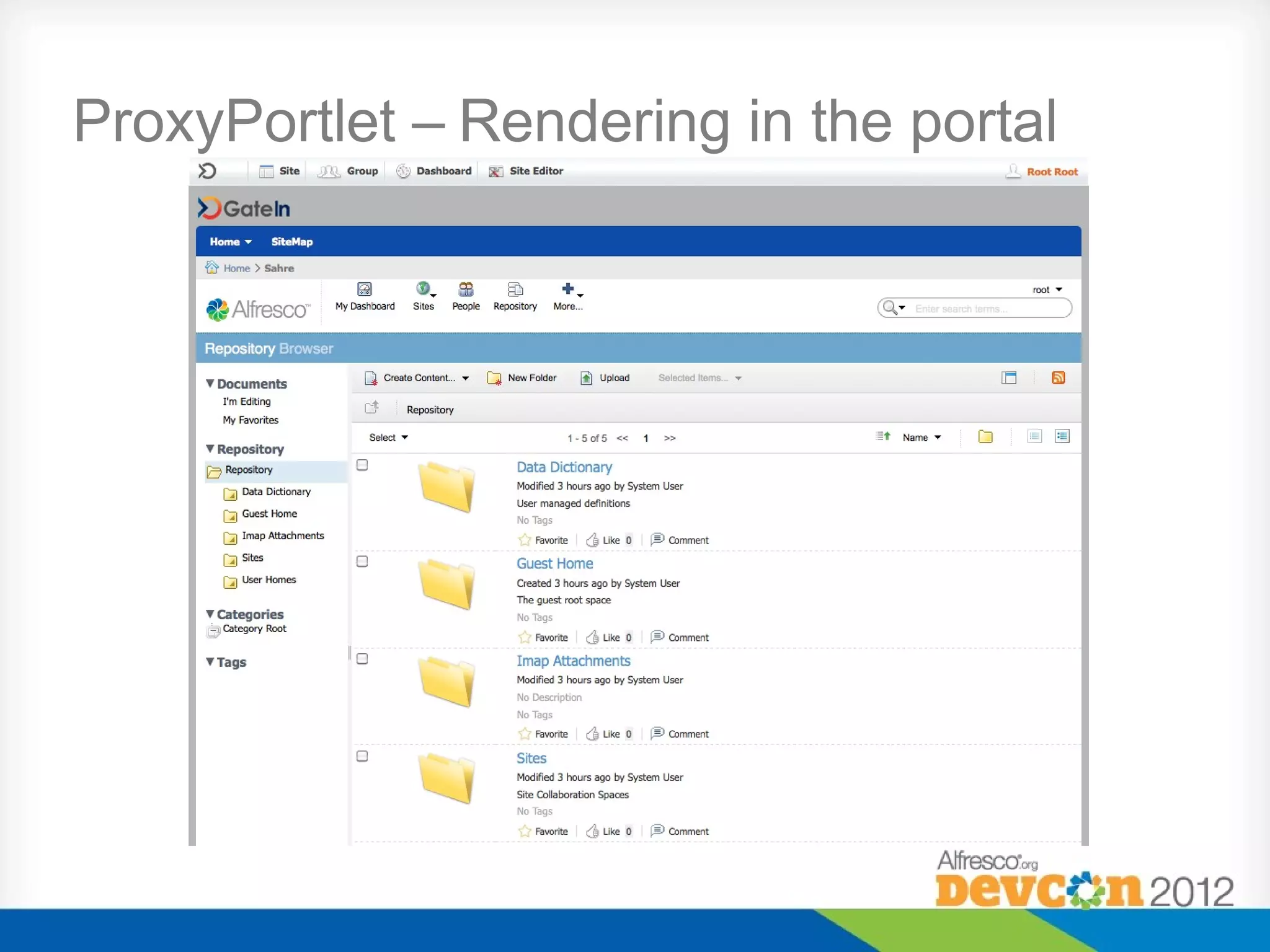The height and width of the screenshot is (952, 1270).
Task: Toggle the full window view icon
Action: 1009,377
